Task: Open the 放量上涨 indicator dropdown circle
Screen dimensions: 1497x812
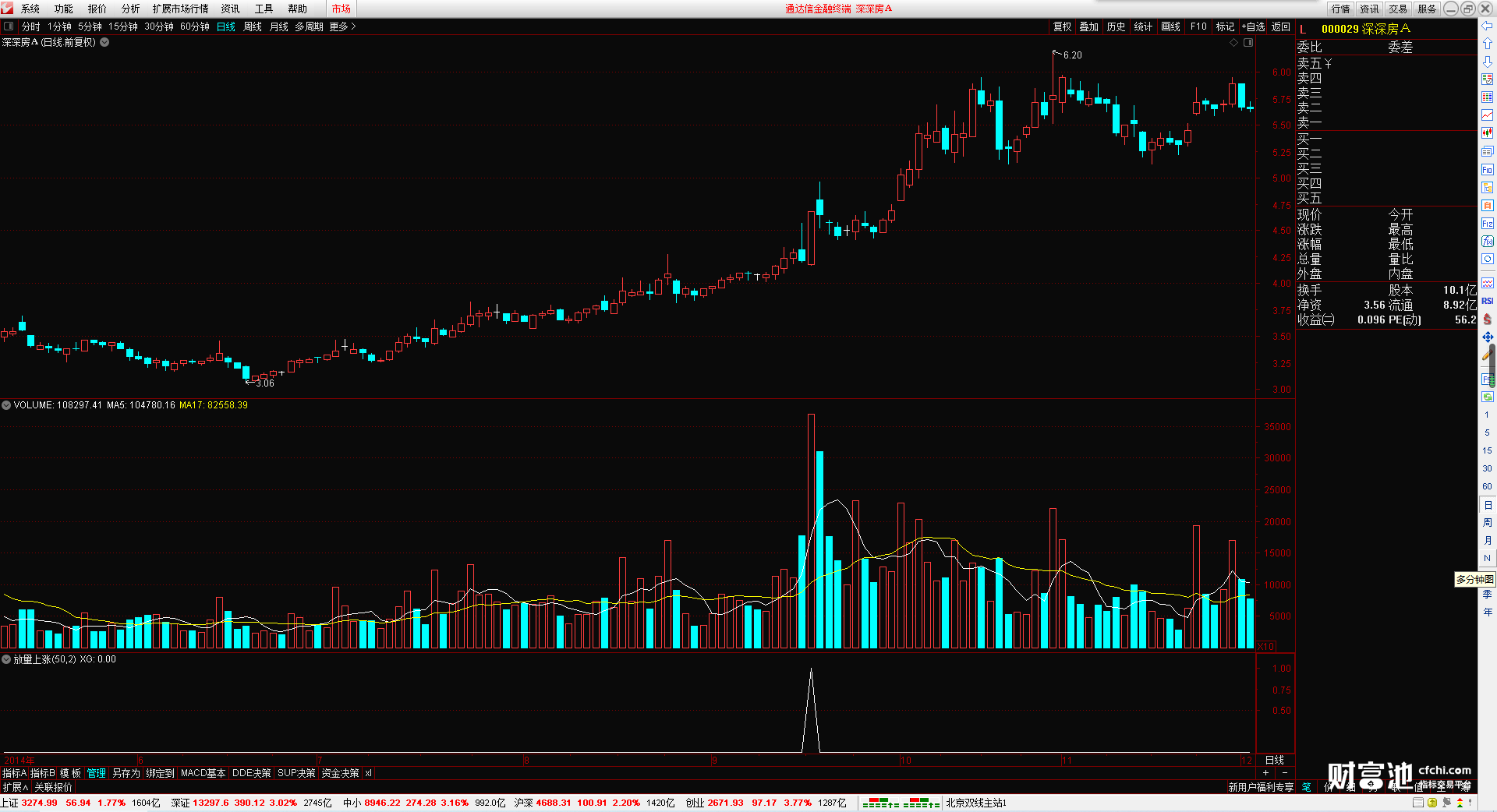Action: [6, 659]
